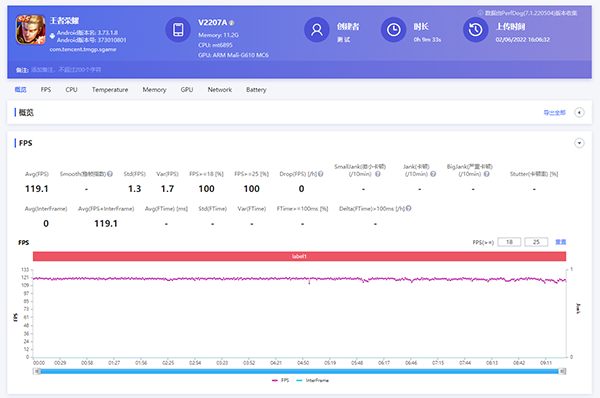The height and width of the screenshot is (398, 600).
Task: Open the overview tab
Action: (x=21, y=90)
